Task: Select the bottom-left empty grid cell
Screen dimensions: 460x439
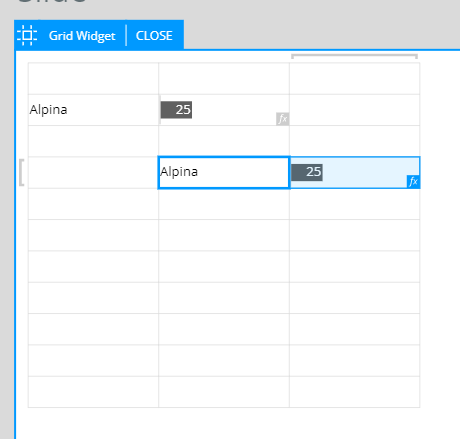Action: 93,392
